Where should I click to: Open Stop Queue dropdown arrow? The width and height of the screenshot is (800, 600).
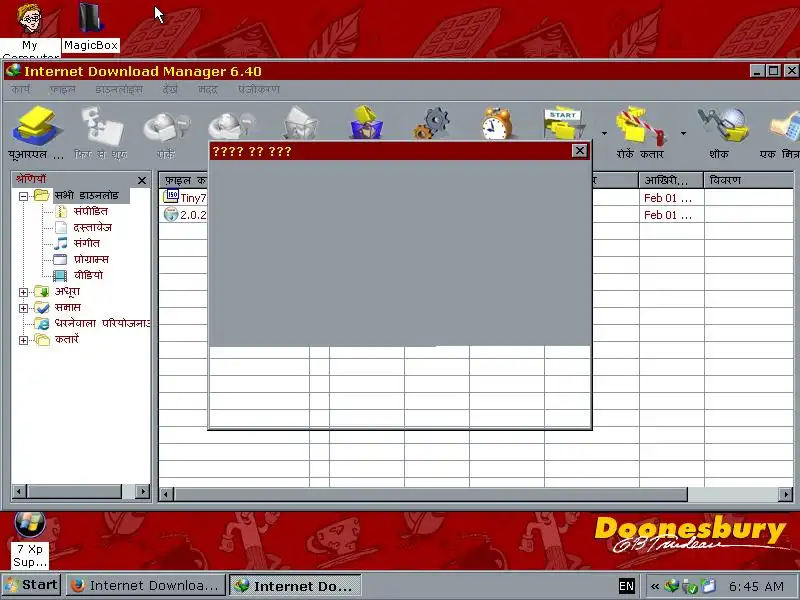tap(683, 134)
